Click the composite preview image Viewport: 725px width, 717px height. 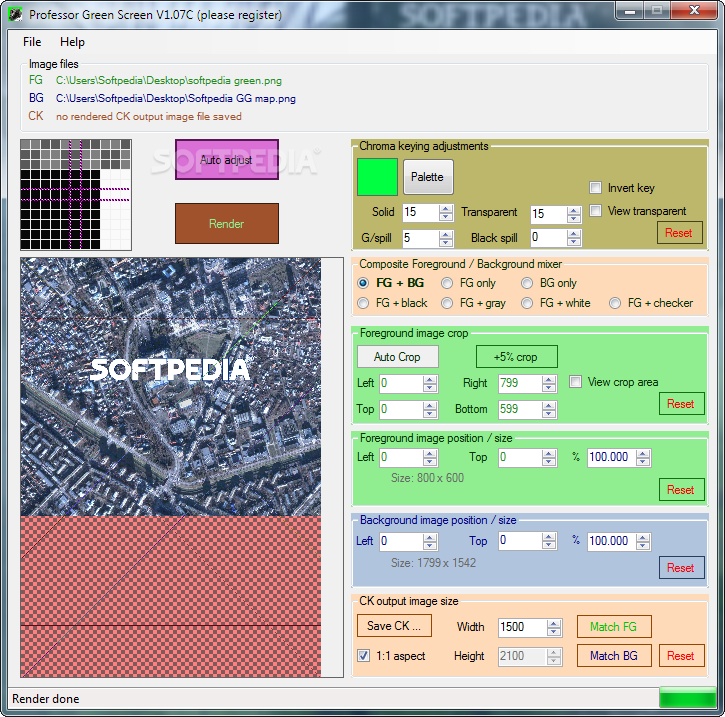coord(171,467)
